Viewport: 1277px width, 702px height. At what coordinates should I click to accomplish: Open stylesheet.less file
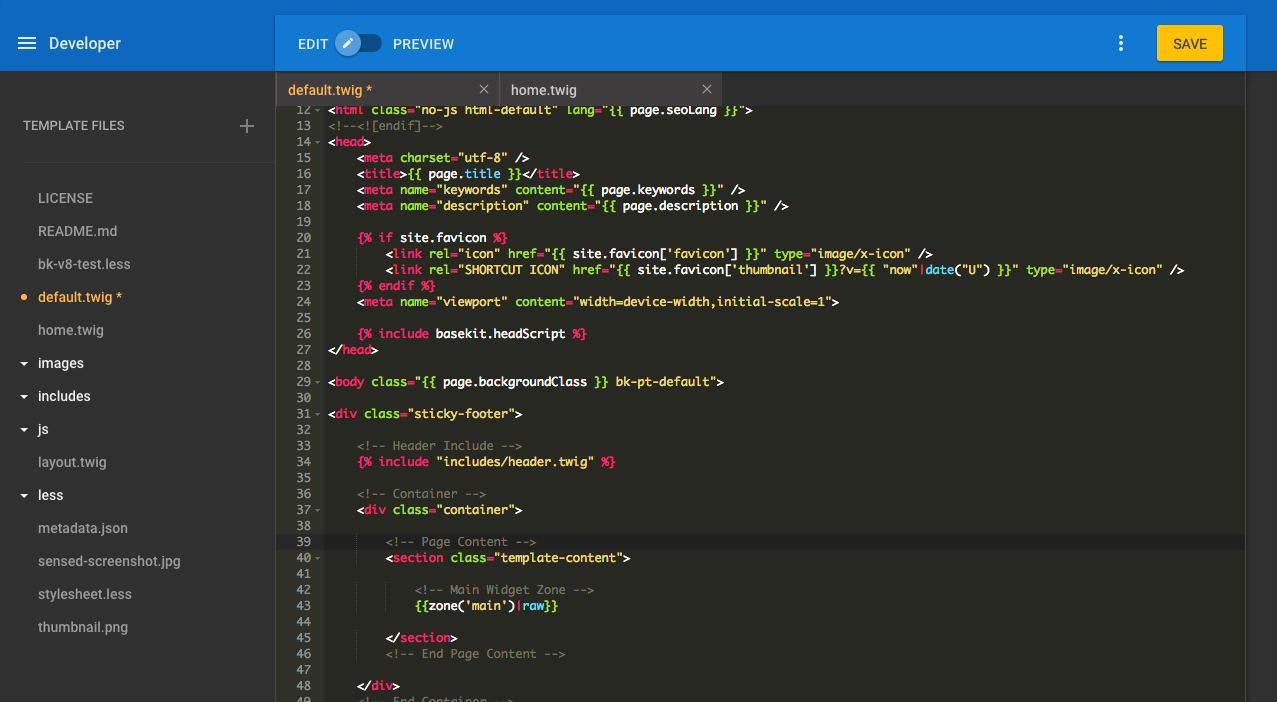(85, 594)
